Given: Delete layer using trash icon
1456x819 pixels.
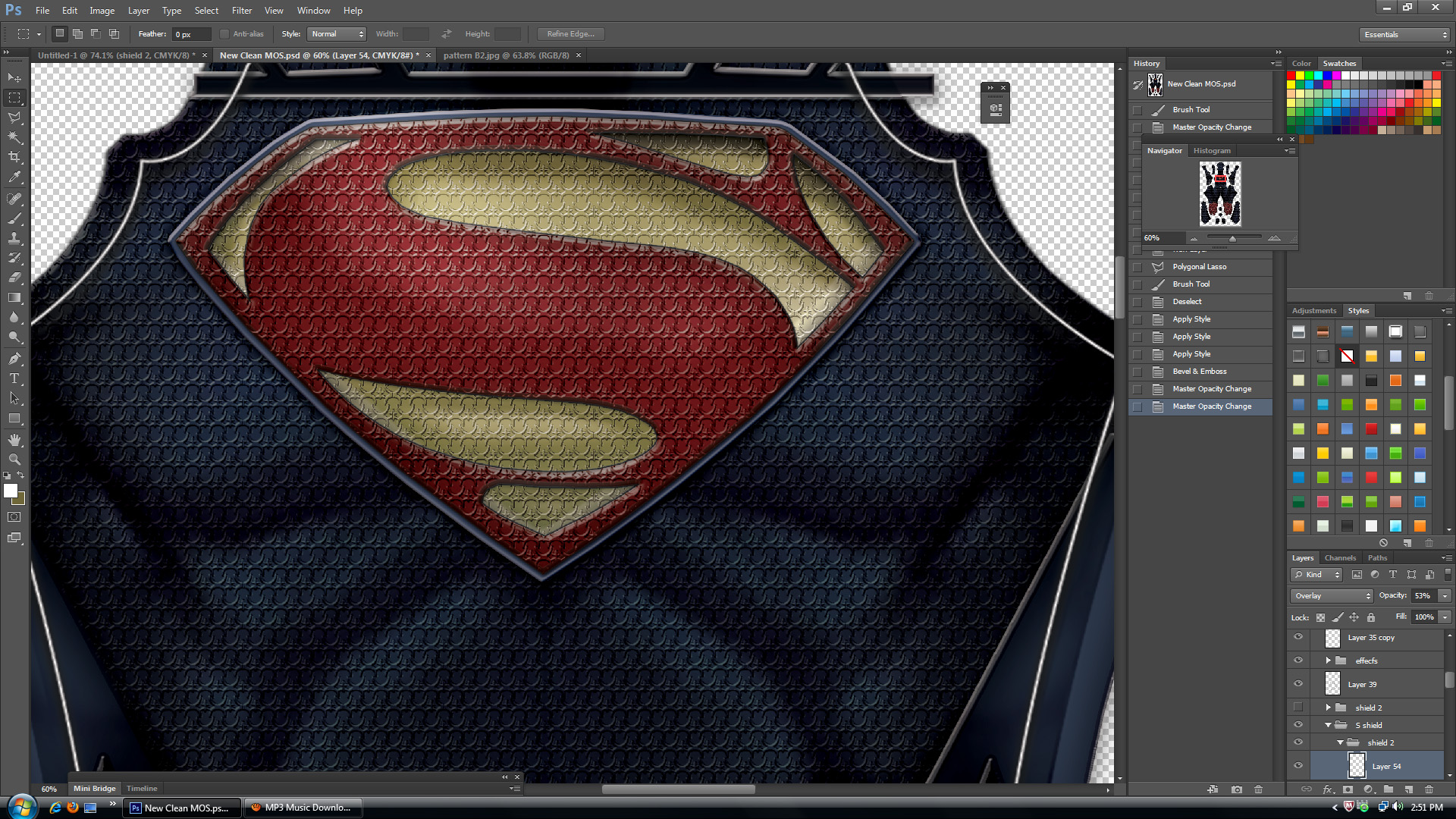Looking at the screenshot, I should point(1429,789).
